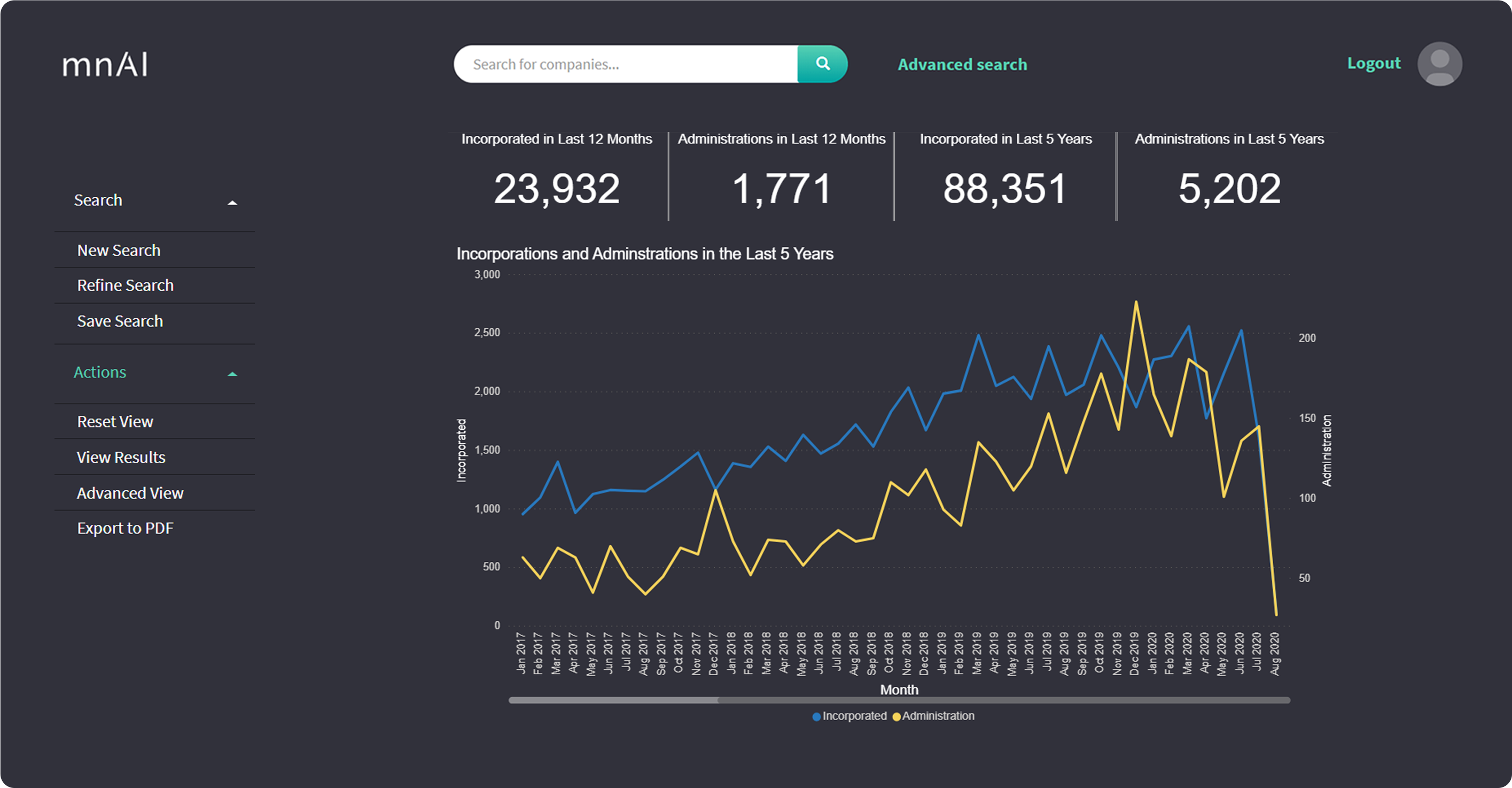Log out of the account
This screenshot has width=1512, height=788.
click(x=1374, y=64)
